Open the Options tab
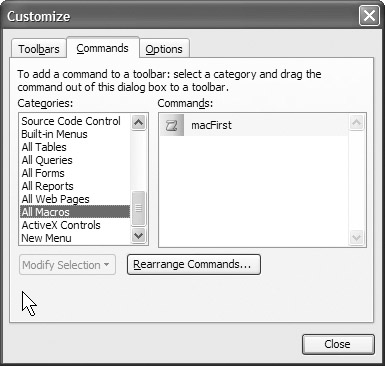This screenshot has height=366, width=385. (x=164, y=49)
